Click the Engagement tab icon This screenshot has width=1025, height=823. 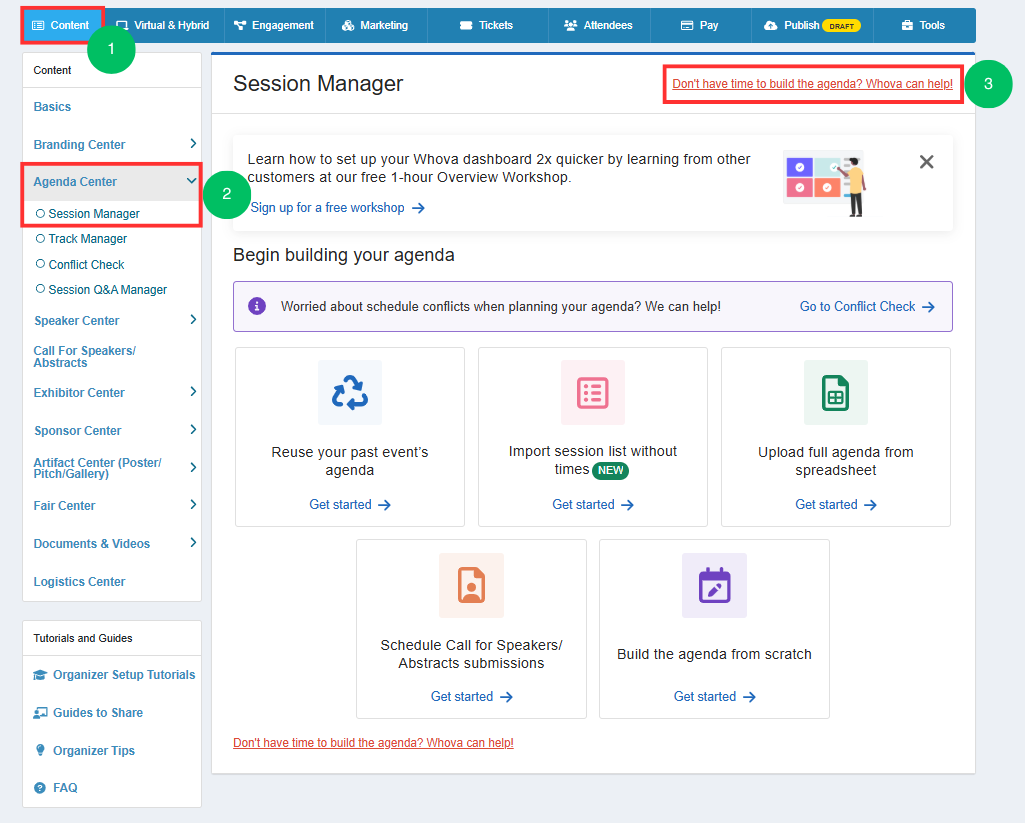click(x=240, y=25)
